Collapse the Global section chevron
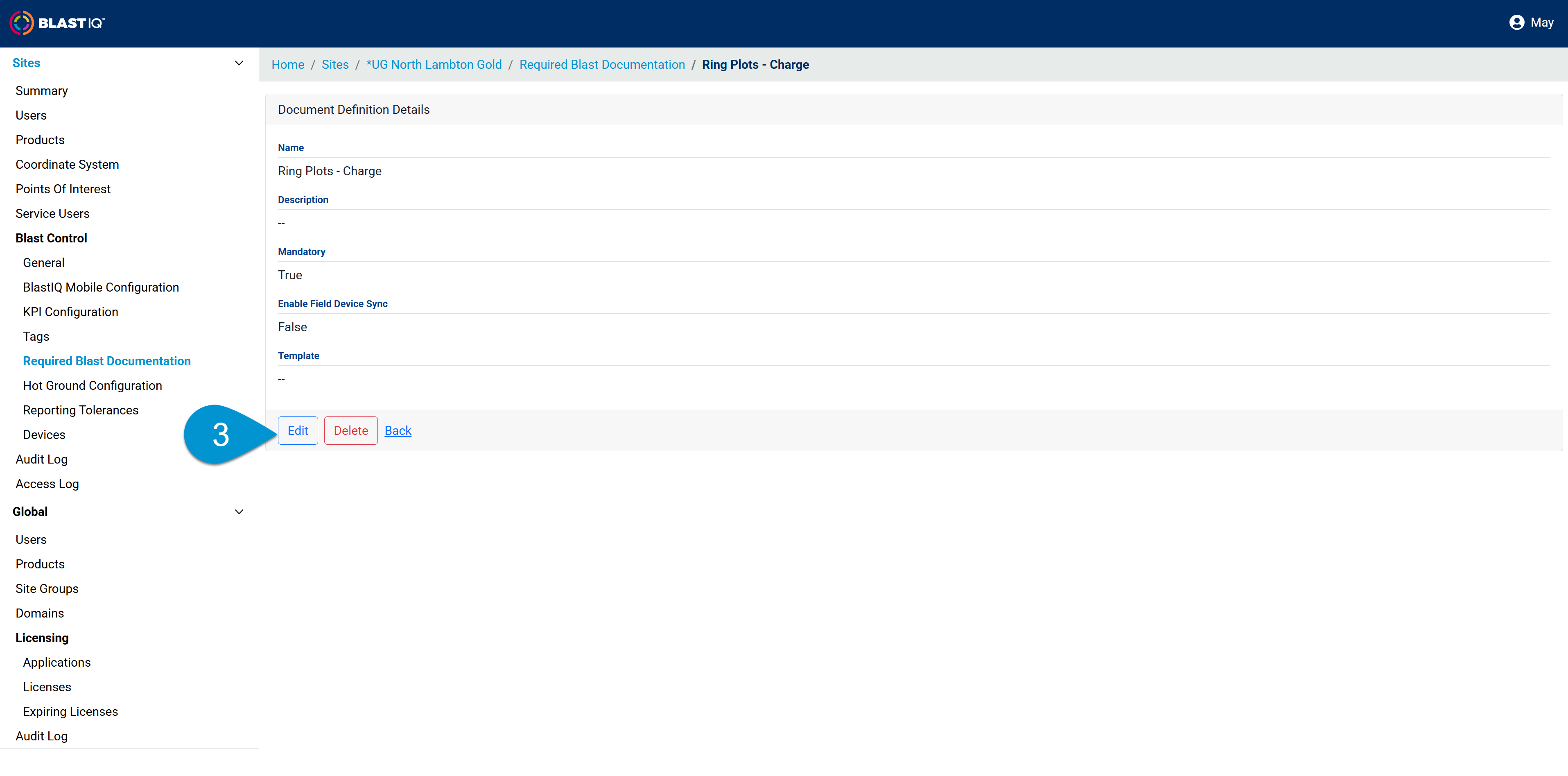 tap(239, 512)
